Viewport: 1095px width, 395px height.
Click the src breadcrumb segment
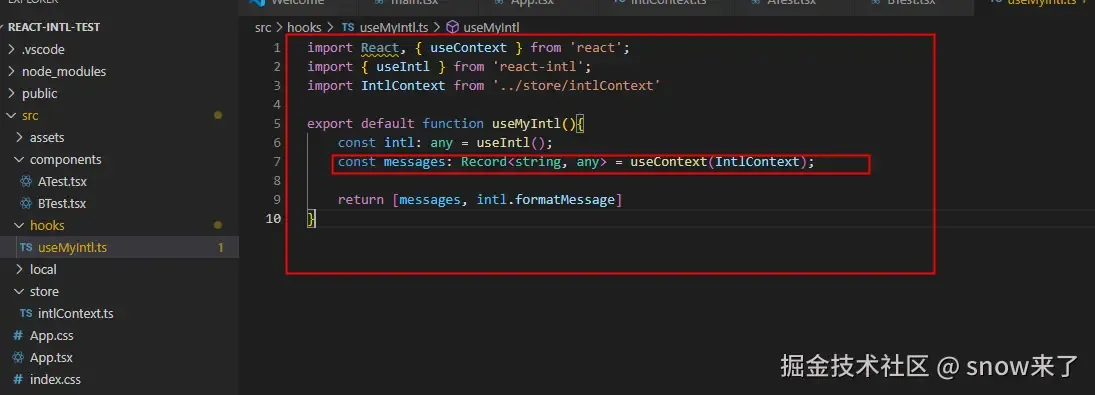pos(263,27)
